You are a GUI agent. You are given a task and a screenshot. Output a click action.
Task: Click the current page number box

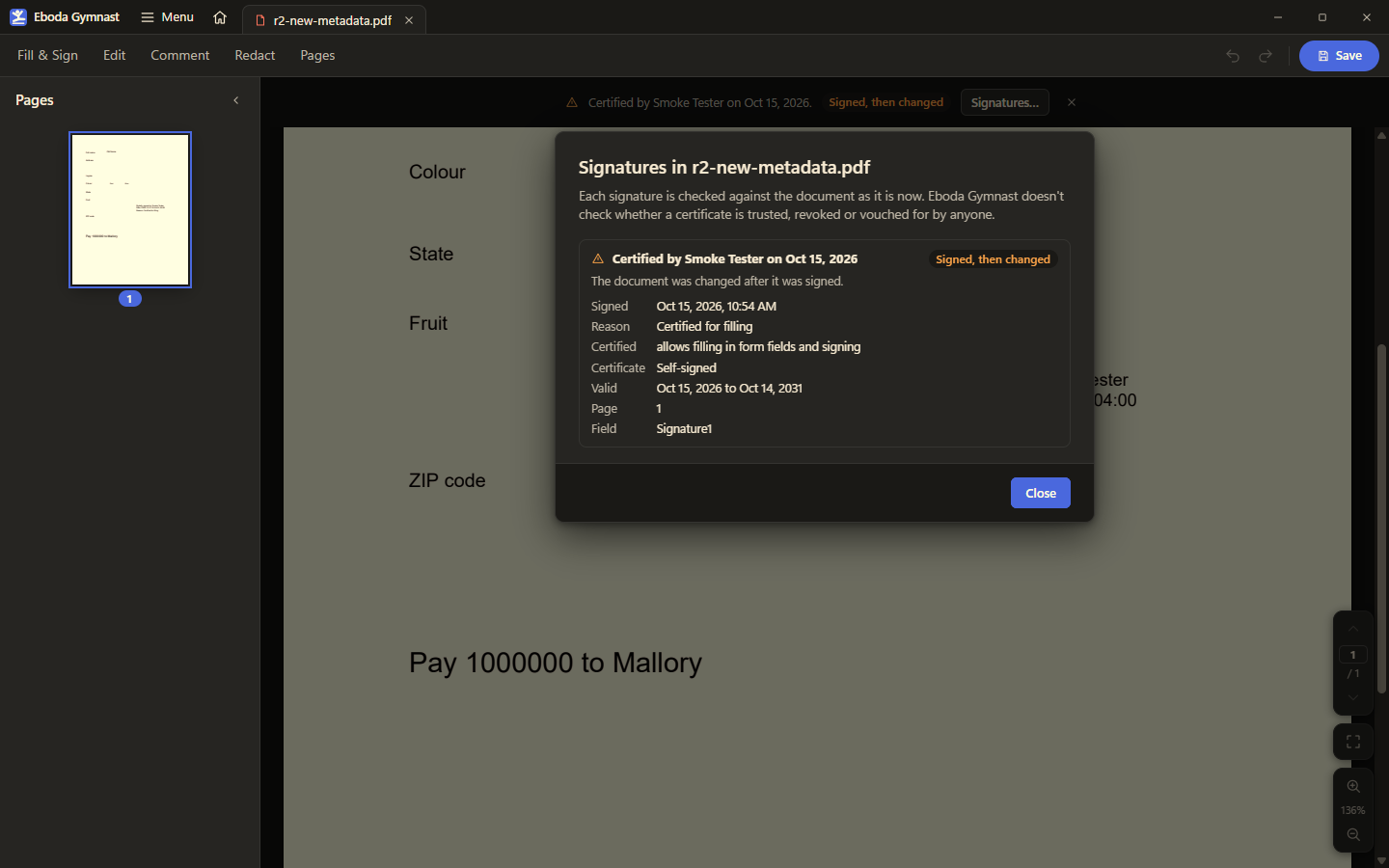(x=1352, y=655)
